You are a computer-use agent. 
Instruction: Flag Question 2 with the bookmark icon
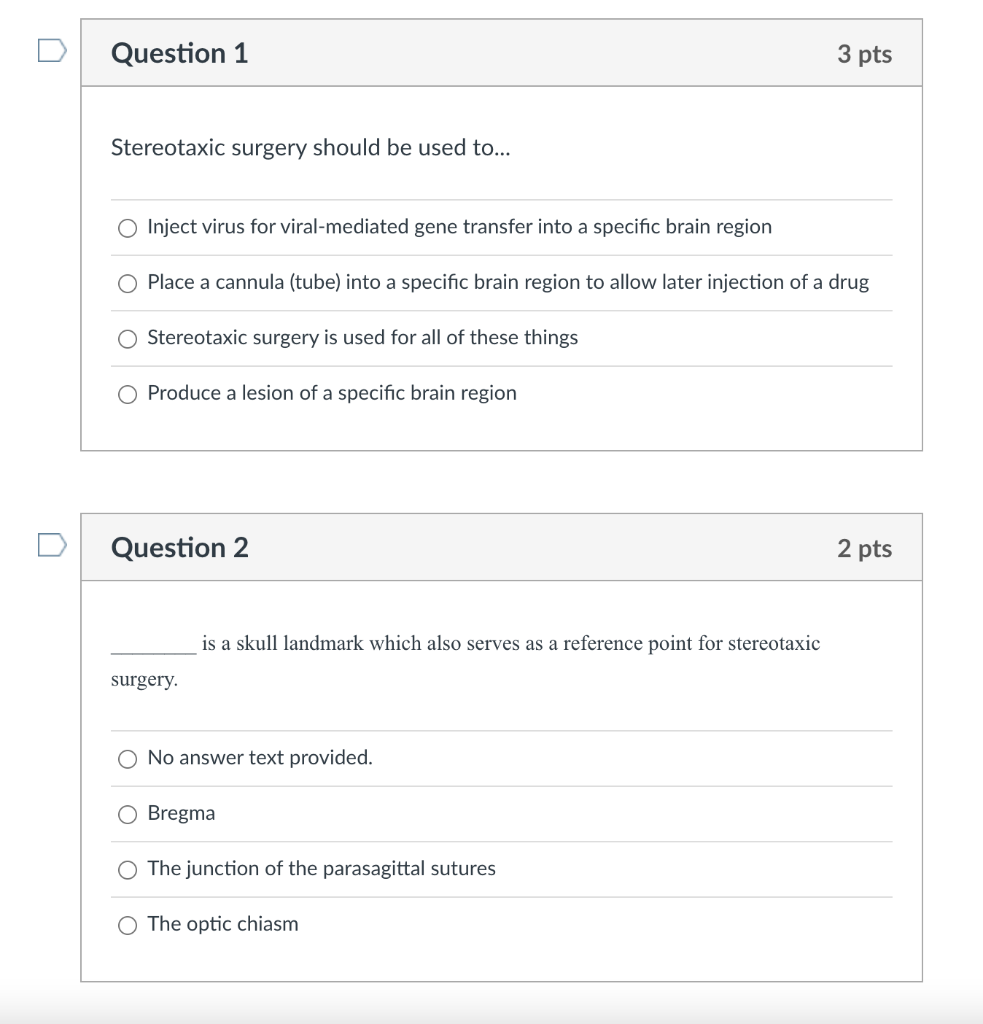pyautogui.click(x=52, y=546)
